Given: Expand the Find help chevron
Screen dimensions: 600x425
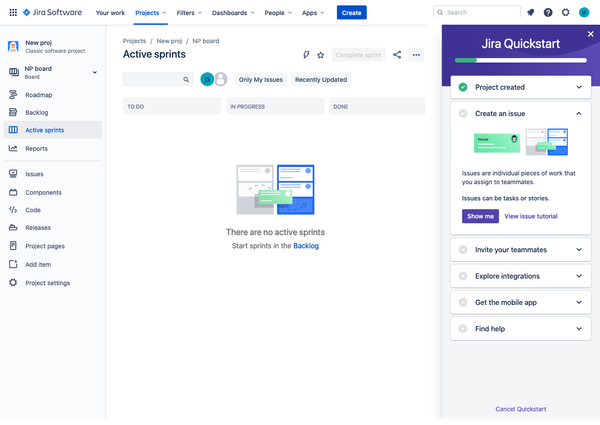Looking at the screenshot, I should (579, 329).
